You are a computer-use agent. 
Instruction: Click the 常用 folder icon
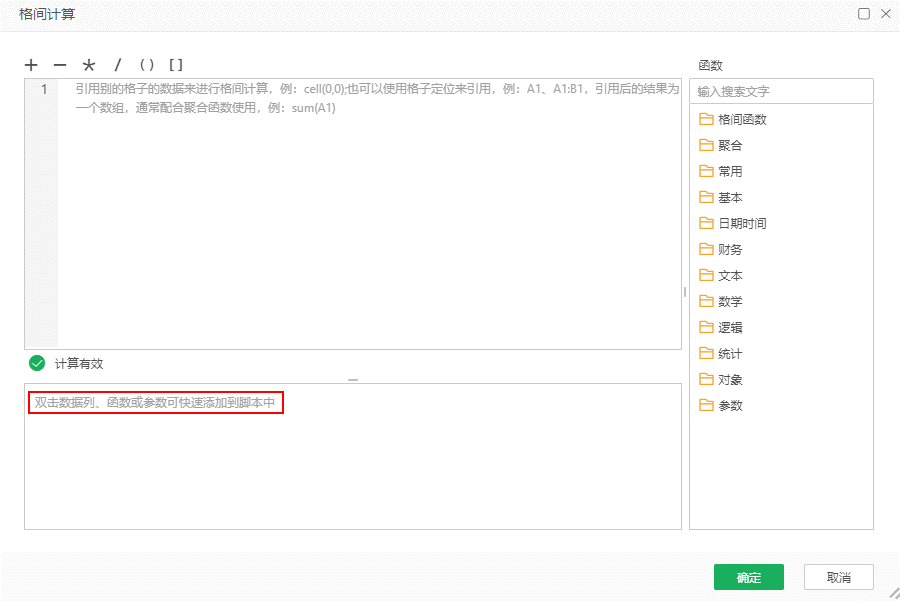(x=706, y=170)
